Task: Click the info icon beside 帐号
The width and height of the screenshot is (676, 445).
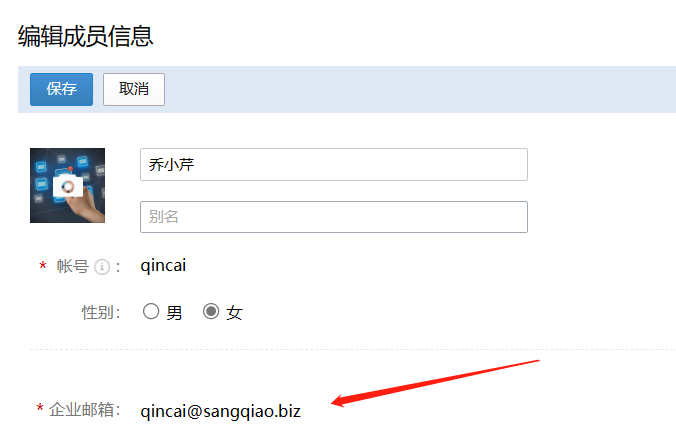Action: [102, 267]
